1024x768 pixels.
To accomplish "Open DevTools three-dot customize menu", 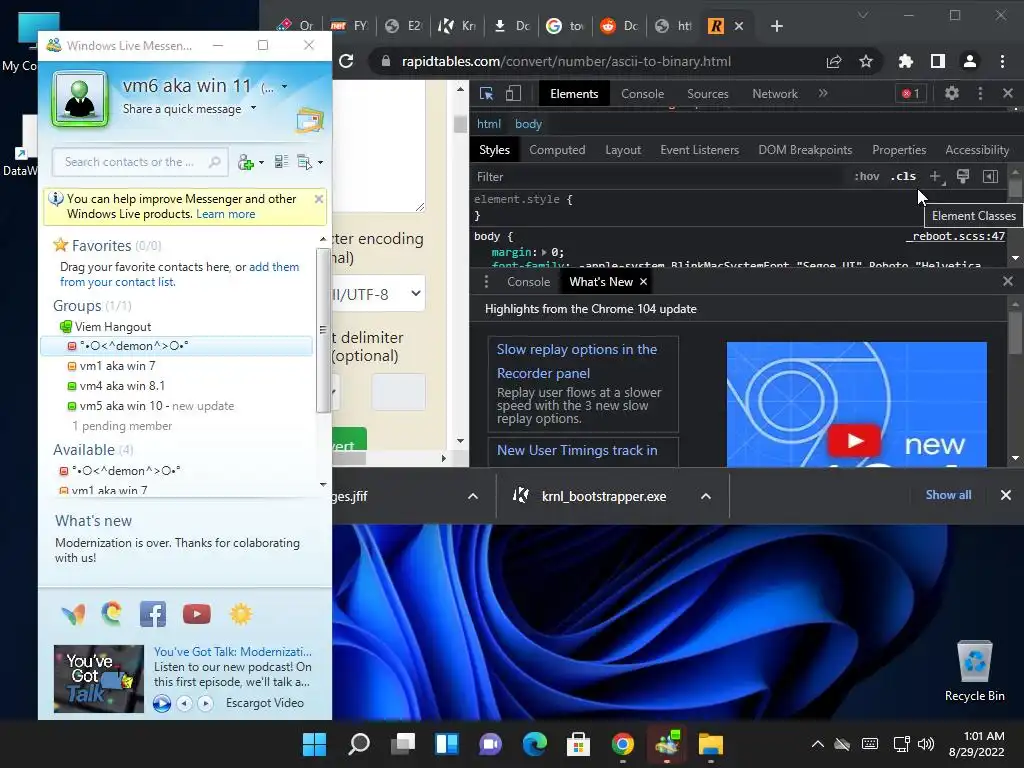I will pyautogui.click(x=980, y=93).
